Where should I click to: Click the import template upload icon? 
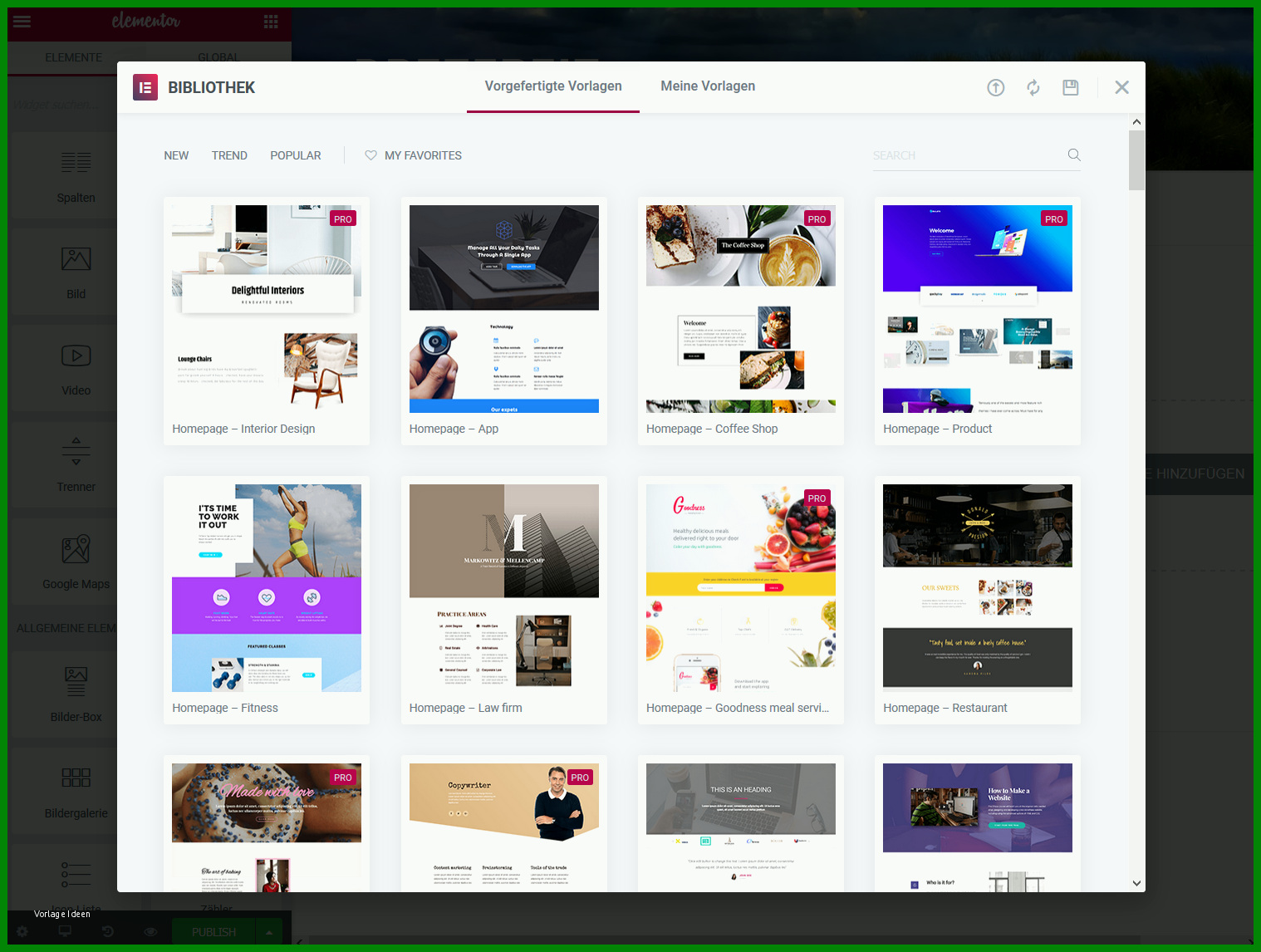click(x=996, y=87)
